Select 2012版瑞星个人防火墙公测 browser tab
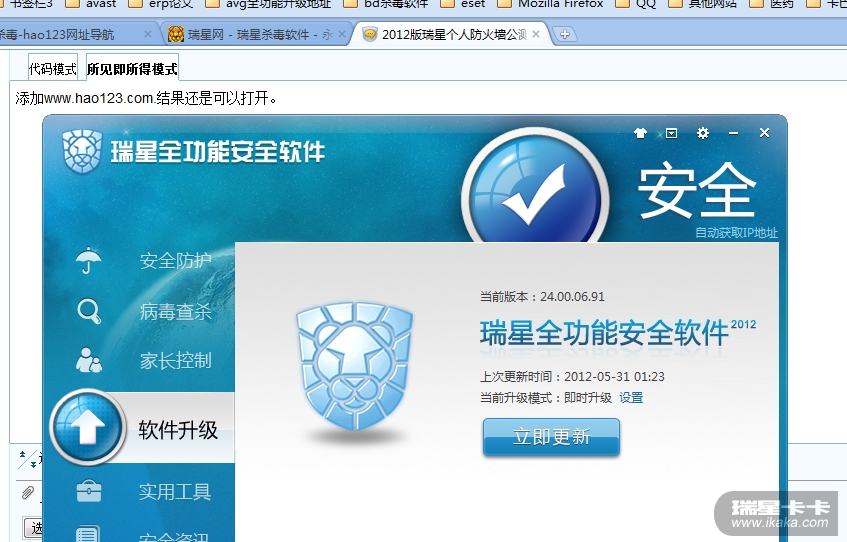The height and width of the screenshot is (542, 847). pos(454,35)
